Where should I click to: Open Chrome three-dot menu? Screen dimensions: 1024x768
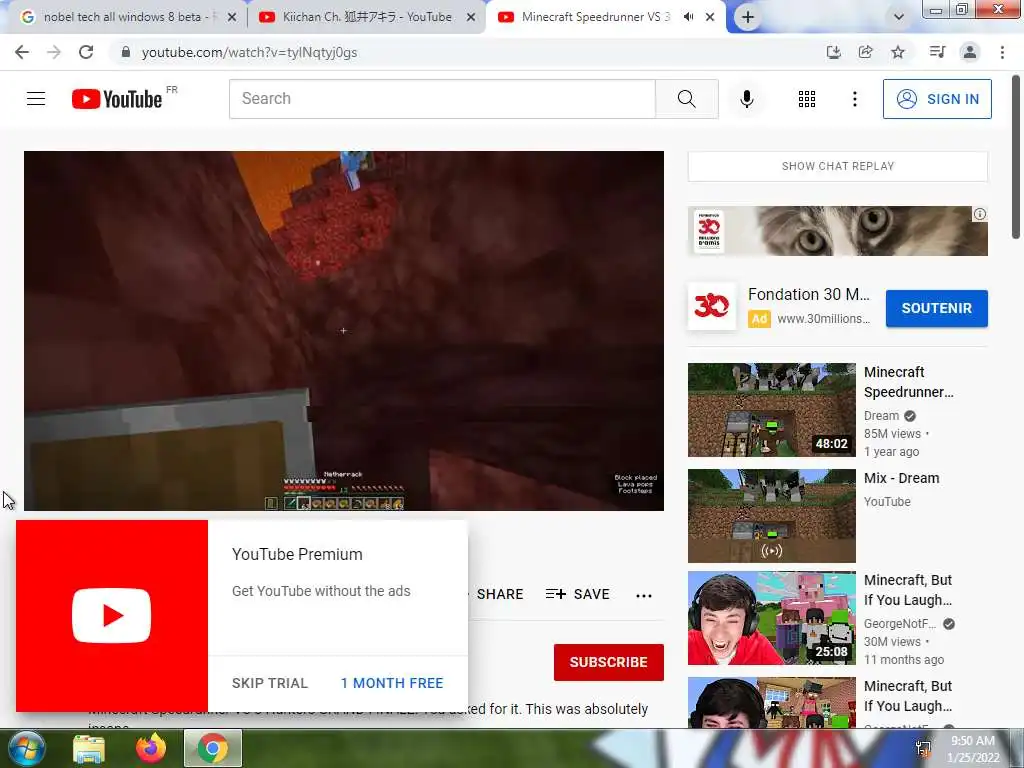coord(1002,52)
